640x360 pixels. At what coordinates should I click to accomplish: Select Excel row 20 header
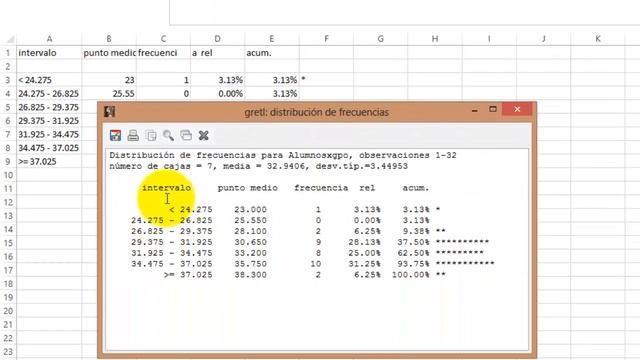8,311
